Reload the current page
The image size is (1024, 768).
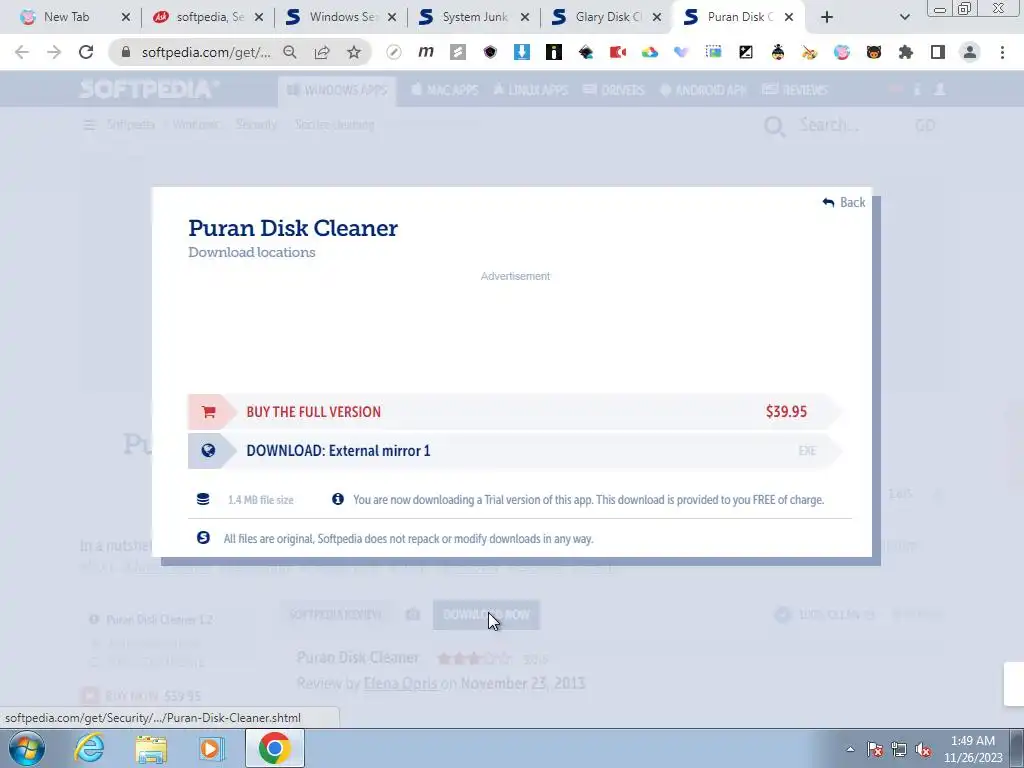pos(86,52)
